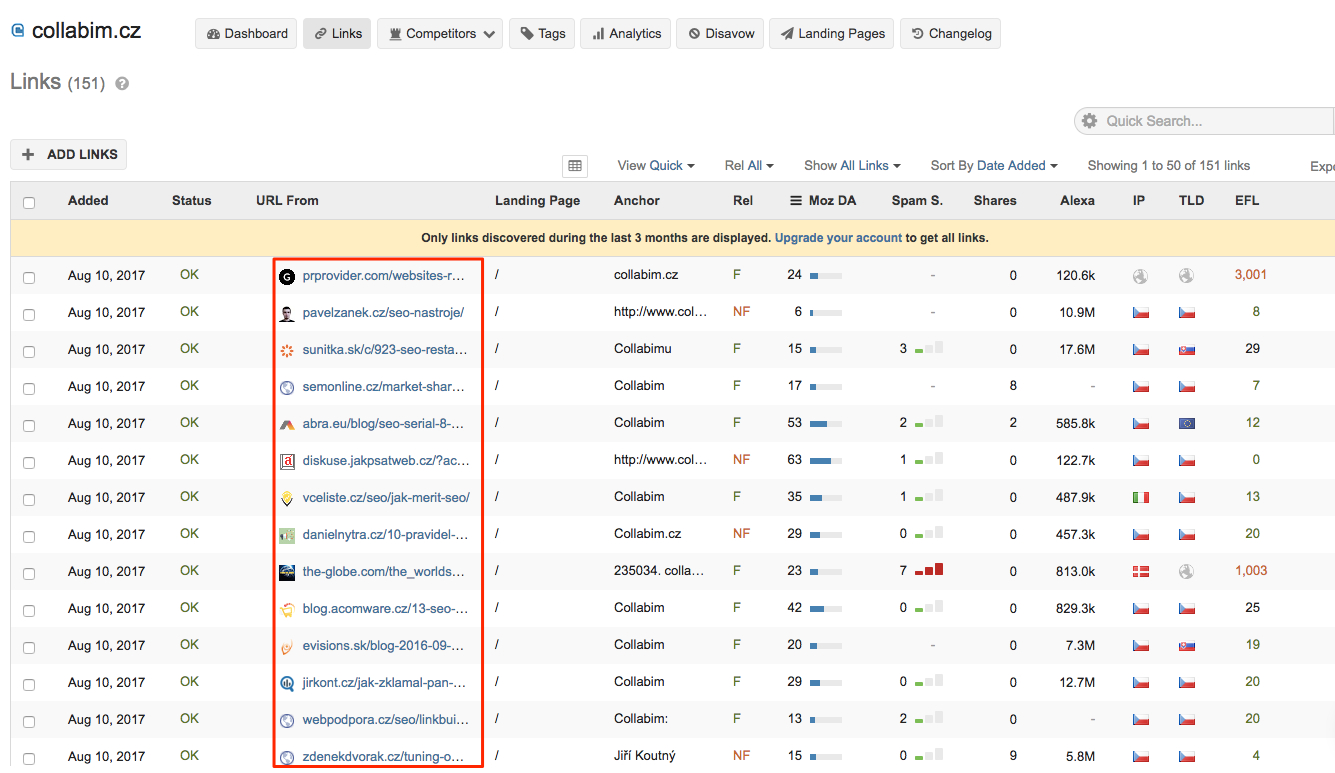
Task: Open the the-globe.com/the_worlds… link
Action: click(x=384, y=572)
